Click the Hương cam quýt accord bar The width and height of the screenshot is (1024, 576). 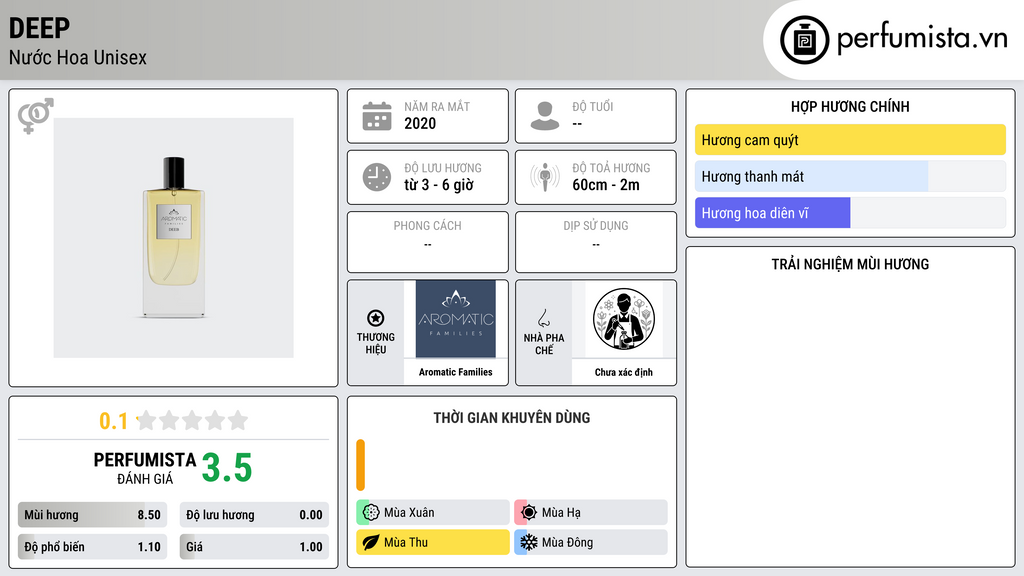(x=850, y=140)
